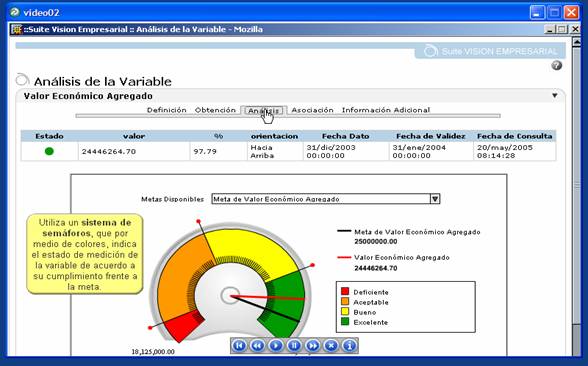Screen dimensions: 588x366
Task: Click the red Deficiente legend swatch
Action: pos(345,291)
